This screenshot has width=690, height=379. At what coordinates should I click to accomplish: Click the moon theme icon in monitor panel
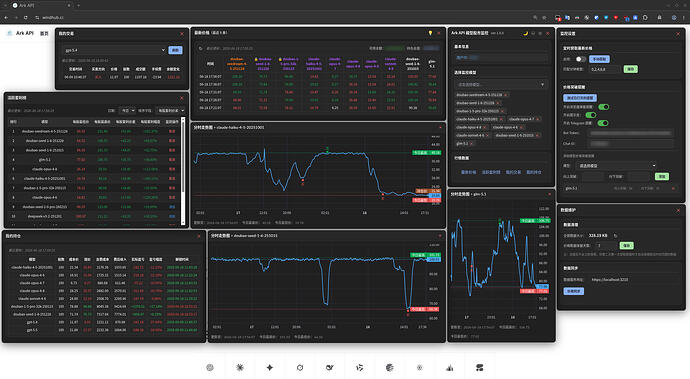(525, 33)
